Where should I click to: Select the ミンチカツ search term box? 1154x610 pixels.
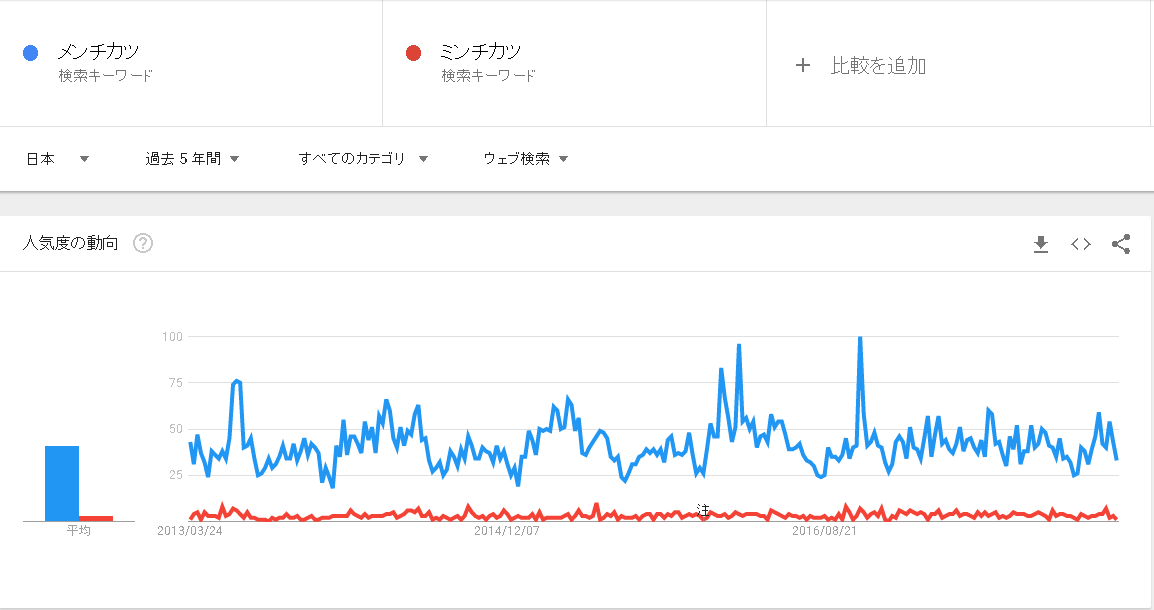tap(574, 63)
